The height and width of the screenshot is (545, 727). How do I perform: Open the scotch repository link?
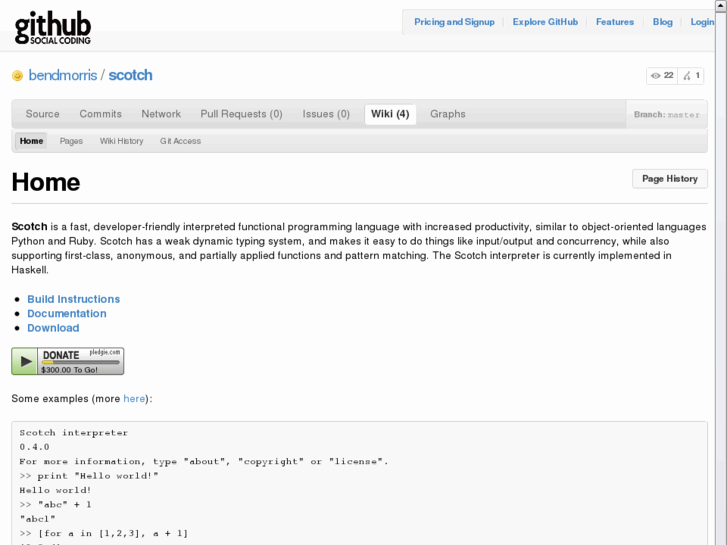pos(130,75)
